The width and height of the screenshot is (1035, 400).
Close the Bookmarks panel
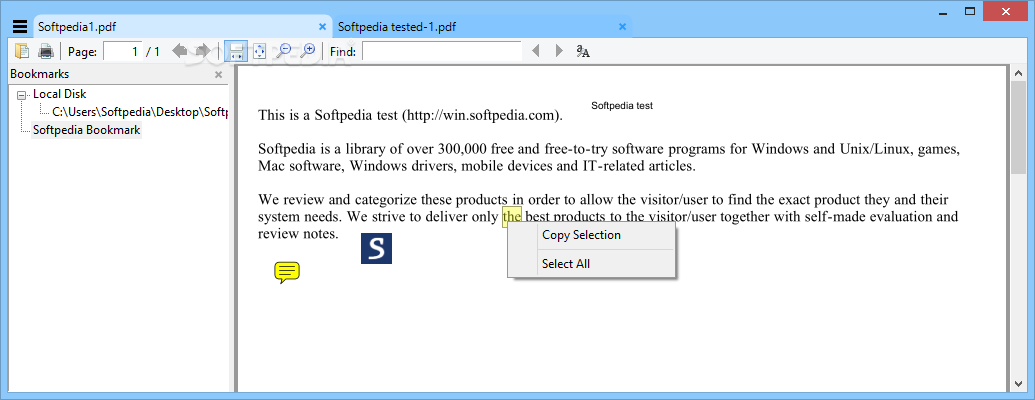click(218, 75)
